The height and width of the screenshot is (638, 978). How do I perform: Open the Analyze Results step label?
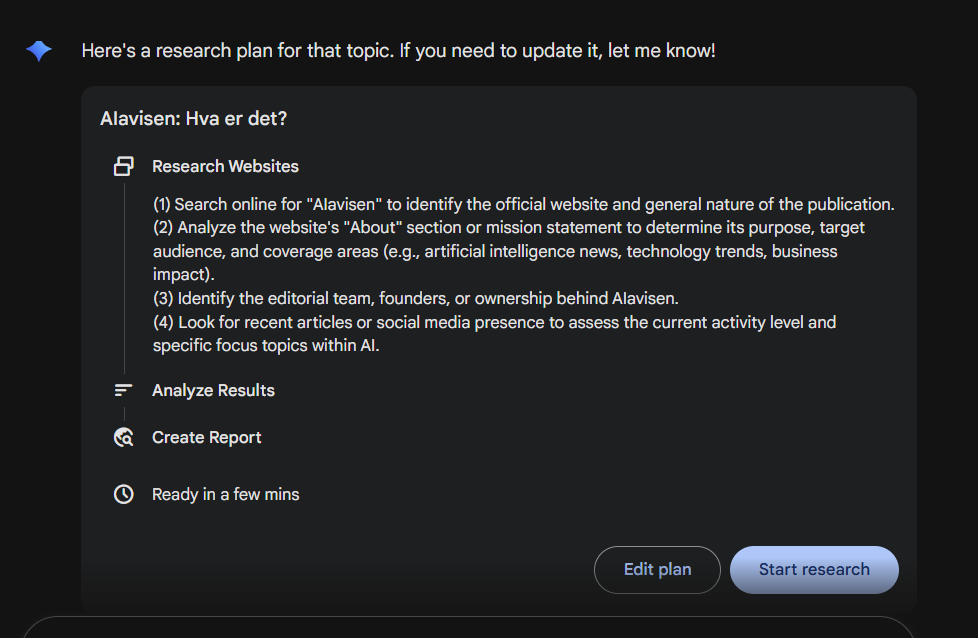(213, 390)
